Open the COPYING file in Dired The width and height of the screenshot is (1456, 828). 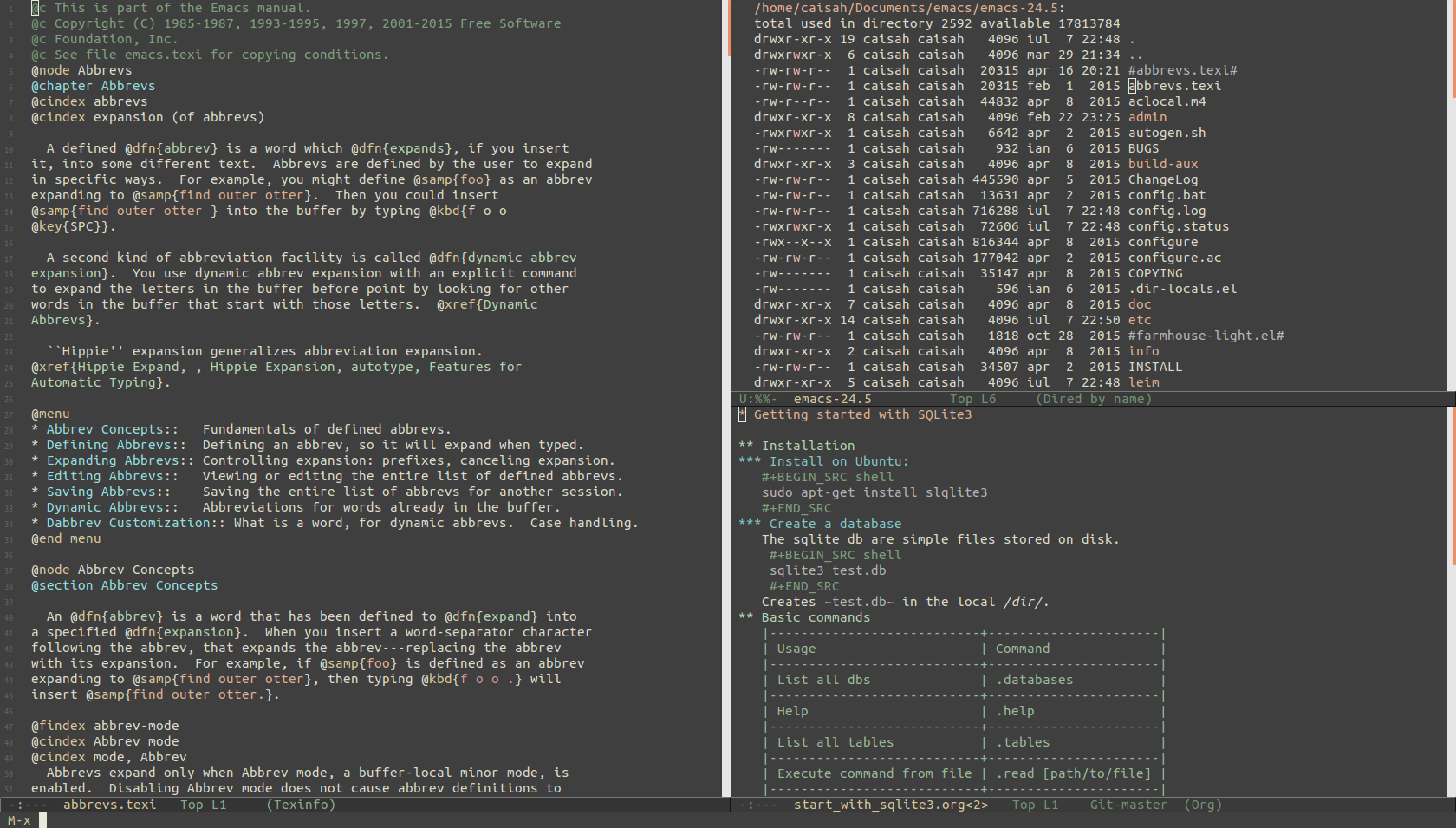coord(1155,273)
